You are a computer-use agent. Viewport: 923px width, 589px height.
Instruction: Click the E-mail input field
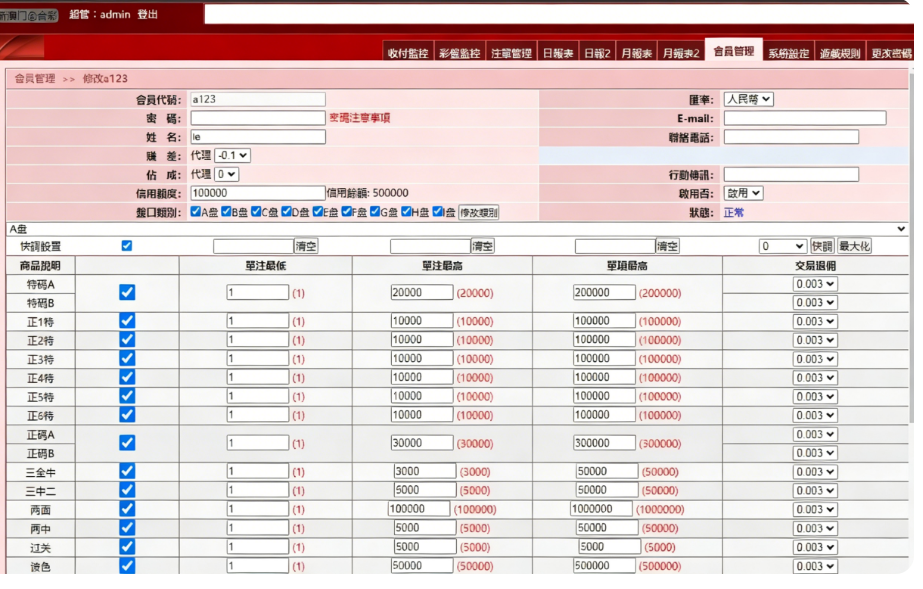coord(805,118)
